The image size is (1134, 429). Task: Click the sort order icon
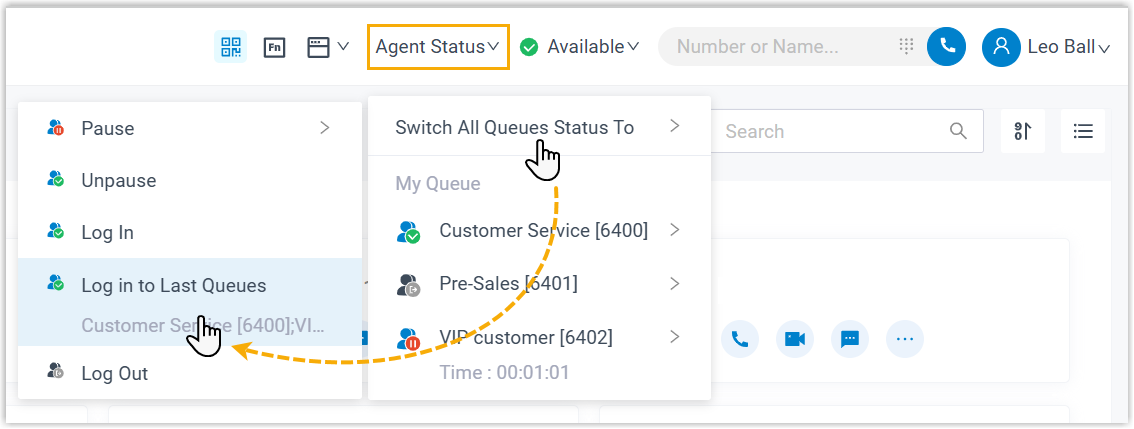pyautogui.click(x=1022, y=131)
